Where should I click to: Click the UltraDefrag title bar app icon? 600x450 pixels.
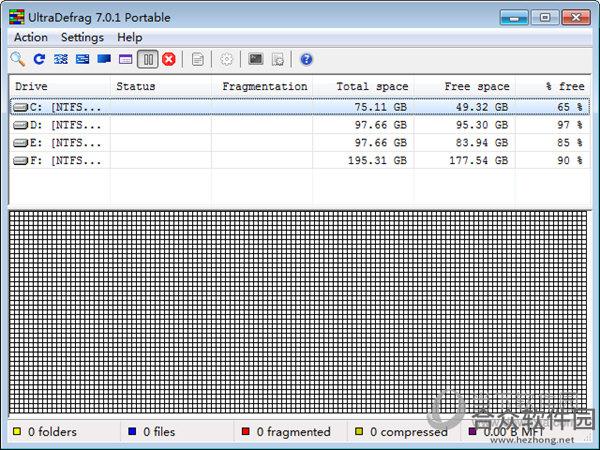(16, 17)
